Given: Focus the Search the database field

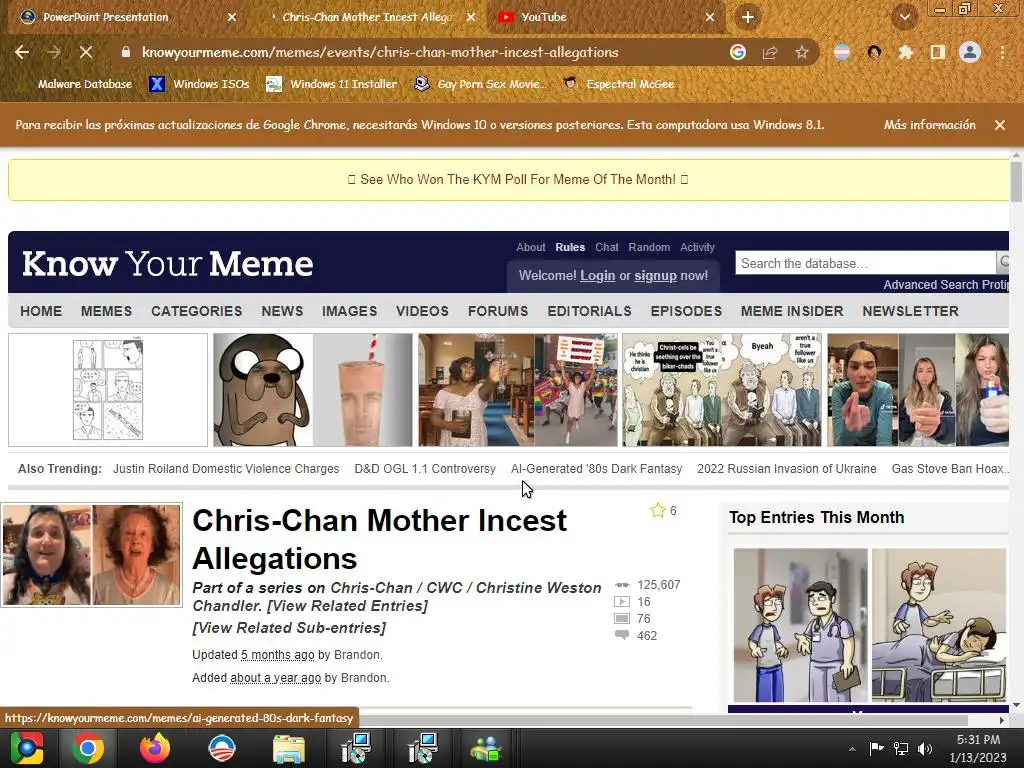Looking at the screenshot, I should 865,263.
